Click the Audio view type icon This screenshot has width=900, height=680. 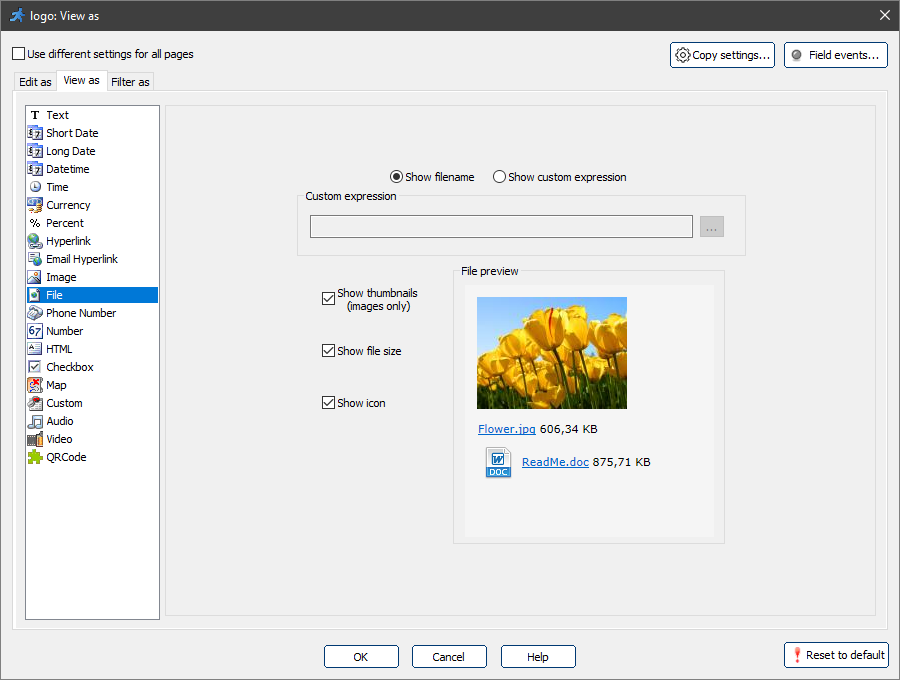[35, 421]
